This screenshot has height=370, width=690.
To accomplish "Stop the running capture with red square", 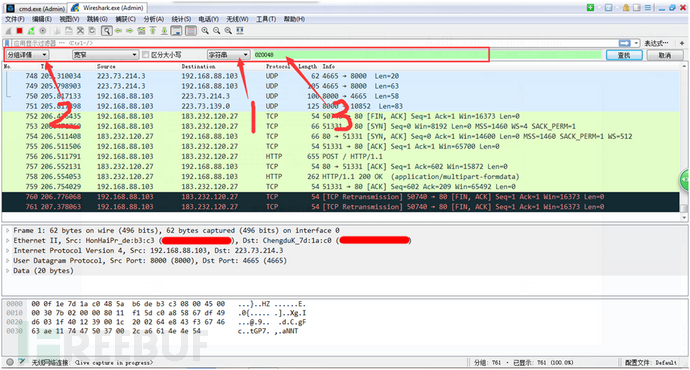I will click(19, 31).
